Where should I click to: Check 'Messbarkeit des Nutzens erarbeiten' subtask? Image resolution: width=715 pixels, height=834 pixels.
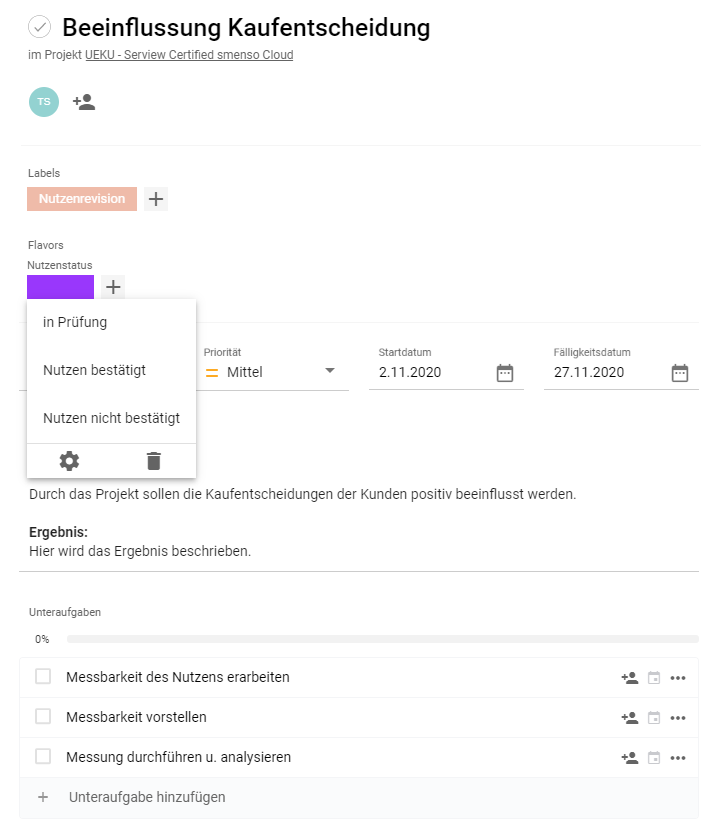coord(43,677)
